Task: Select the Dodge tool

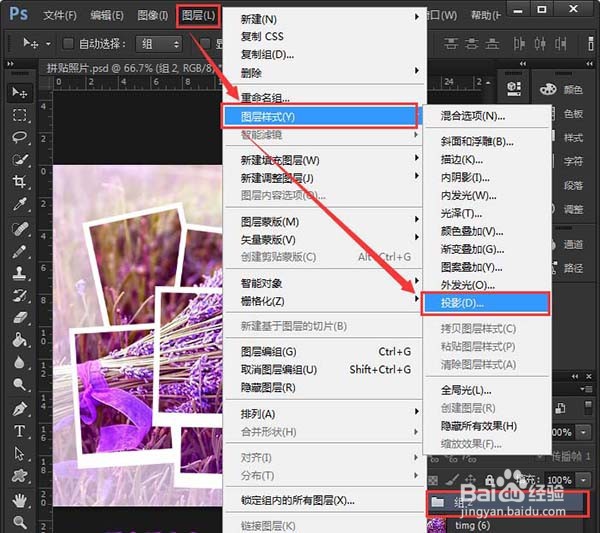Action: pos(19,384)
